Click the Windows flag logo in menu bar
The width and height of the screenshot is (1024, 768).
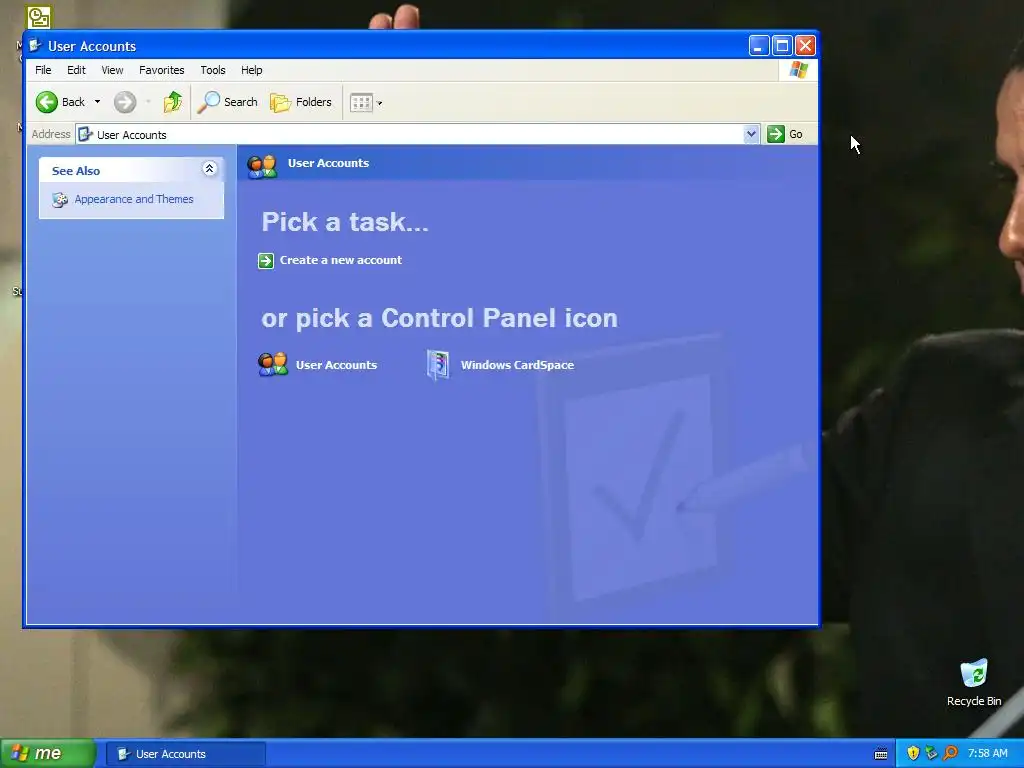coord(798,70)
